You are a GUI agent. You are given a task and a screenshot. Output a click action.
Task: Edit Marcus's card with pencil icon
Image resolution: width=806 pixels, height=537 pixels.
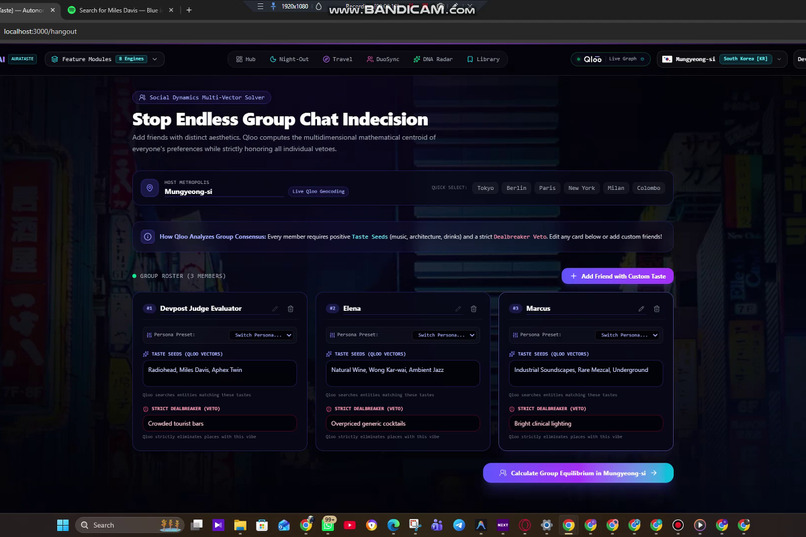coord(641,309)
